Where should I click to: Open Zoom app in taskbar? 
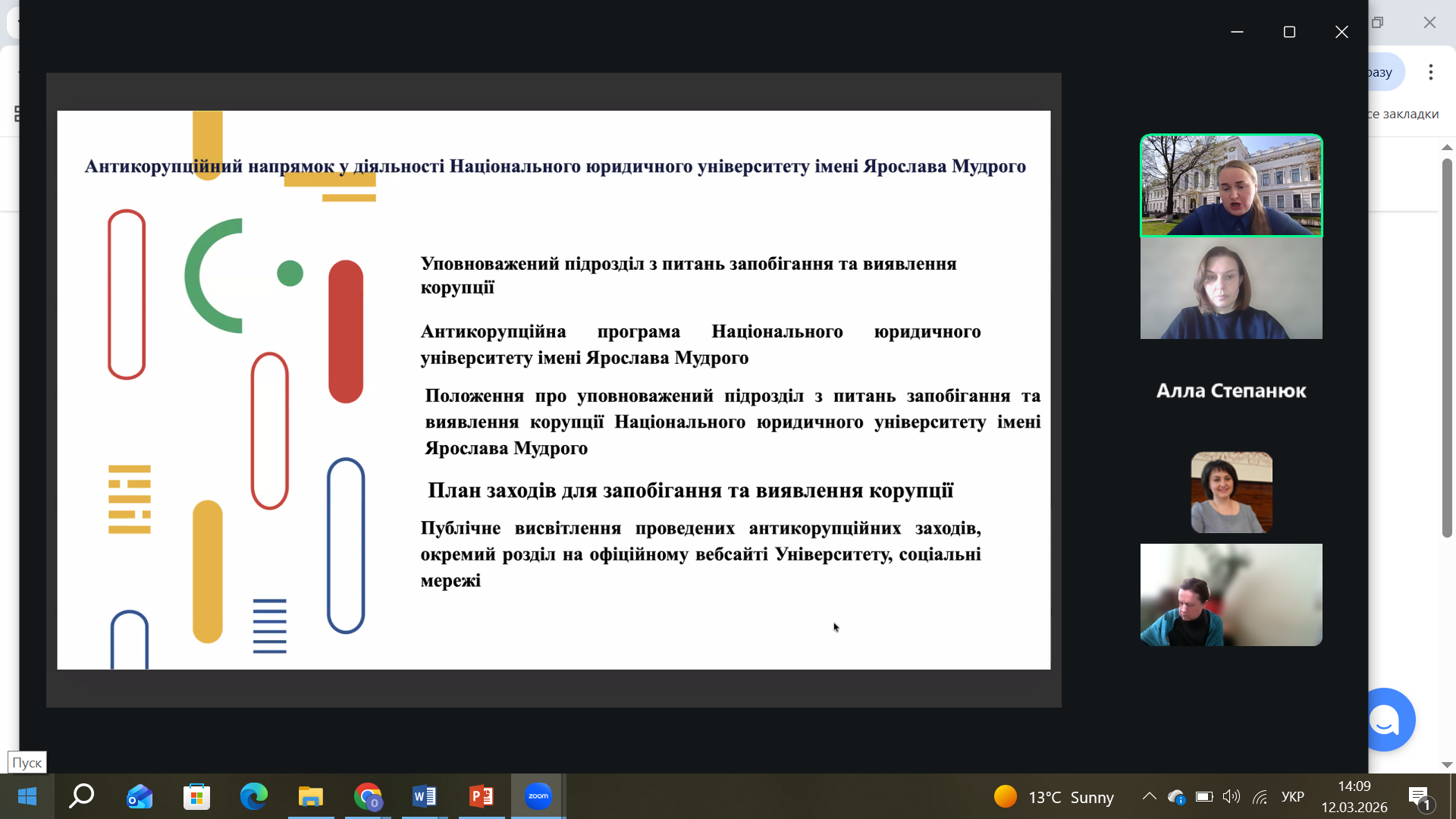538,796
